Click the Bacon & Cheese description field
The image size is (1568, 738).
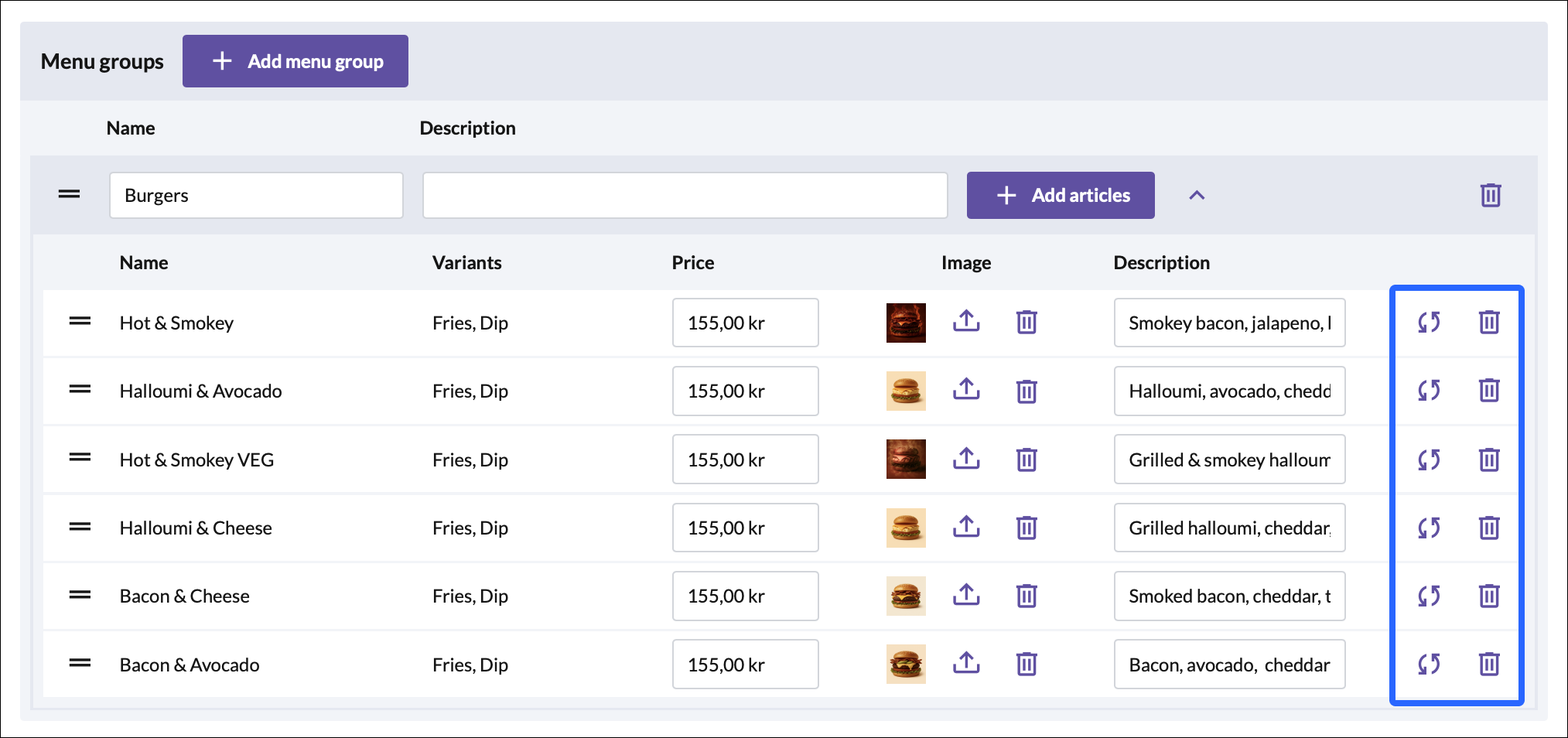(1229, 596)
